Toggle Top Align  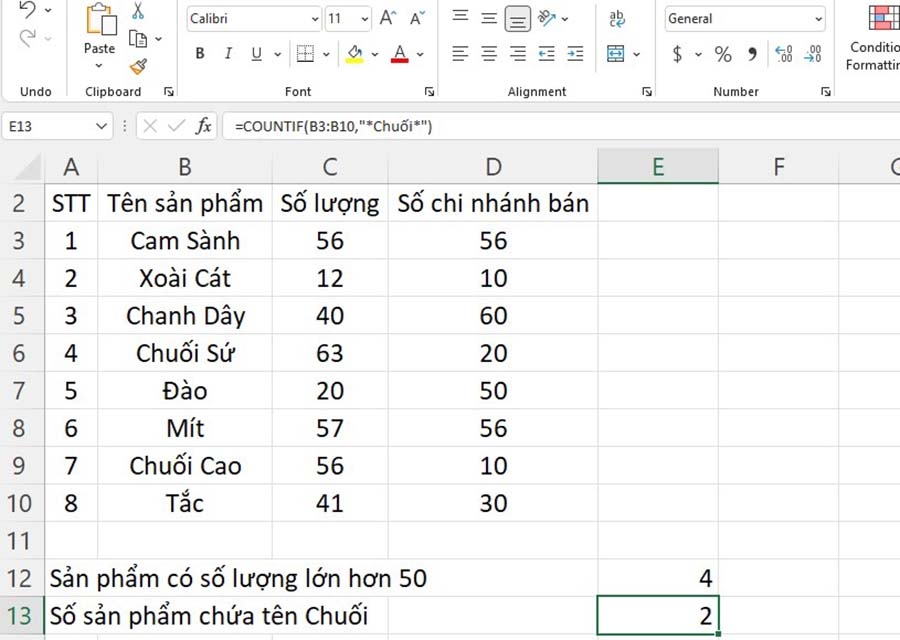[x=460, y=15]
